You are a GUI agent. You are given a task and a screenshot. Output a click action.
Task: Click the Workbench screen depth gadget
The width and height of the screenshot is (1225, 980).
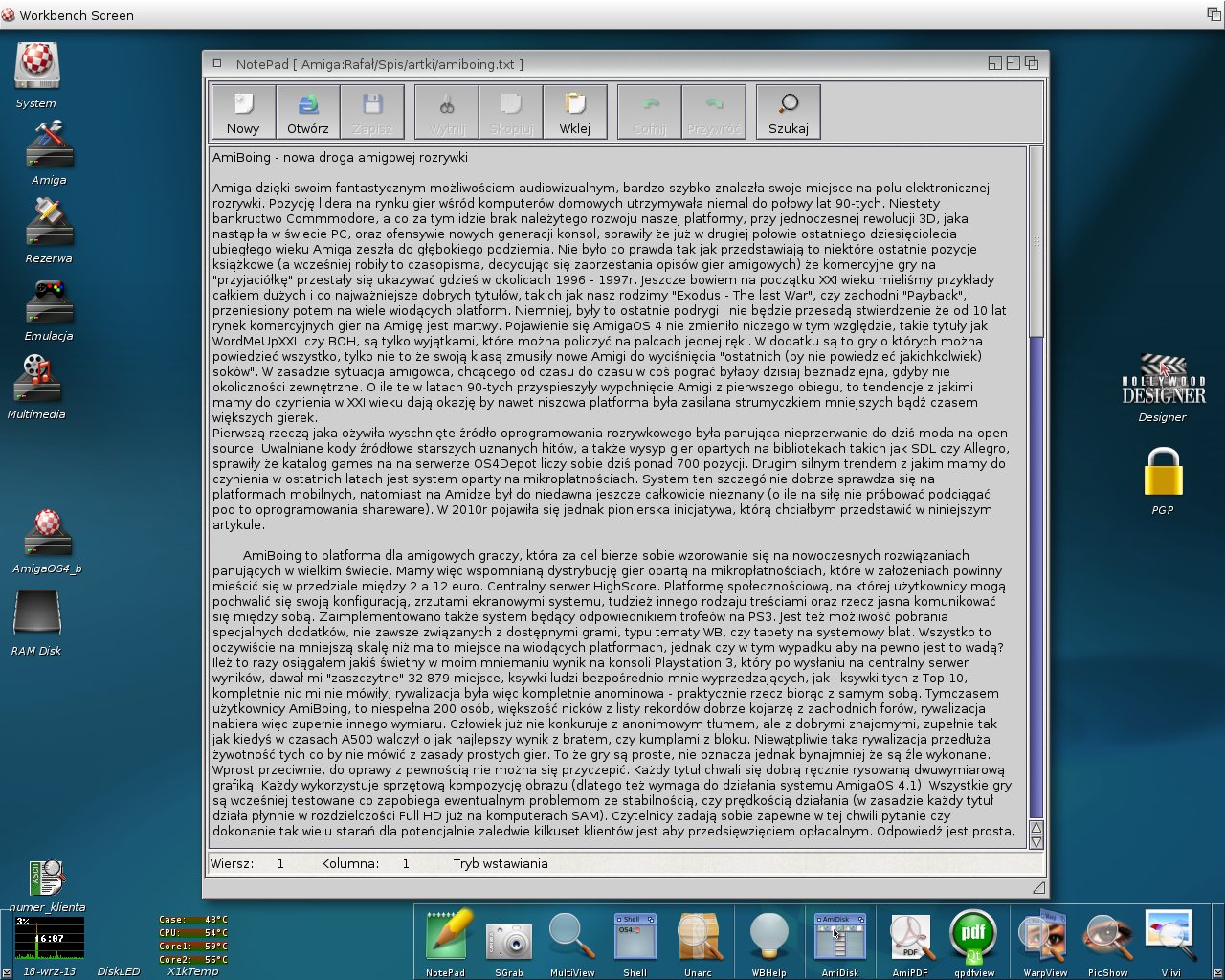coord(1214,14)
